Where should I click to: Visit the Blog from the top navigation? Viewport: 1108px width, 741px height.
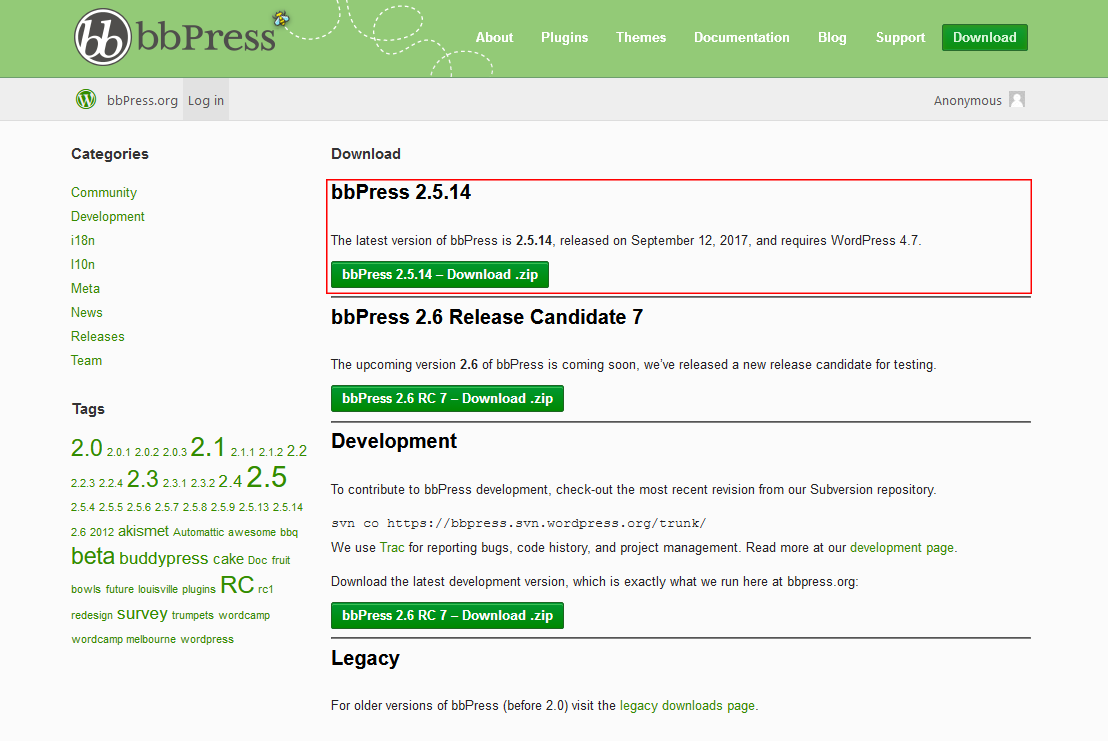[832, 37]
